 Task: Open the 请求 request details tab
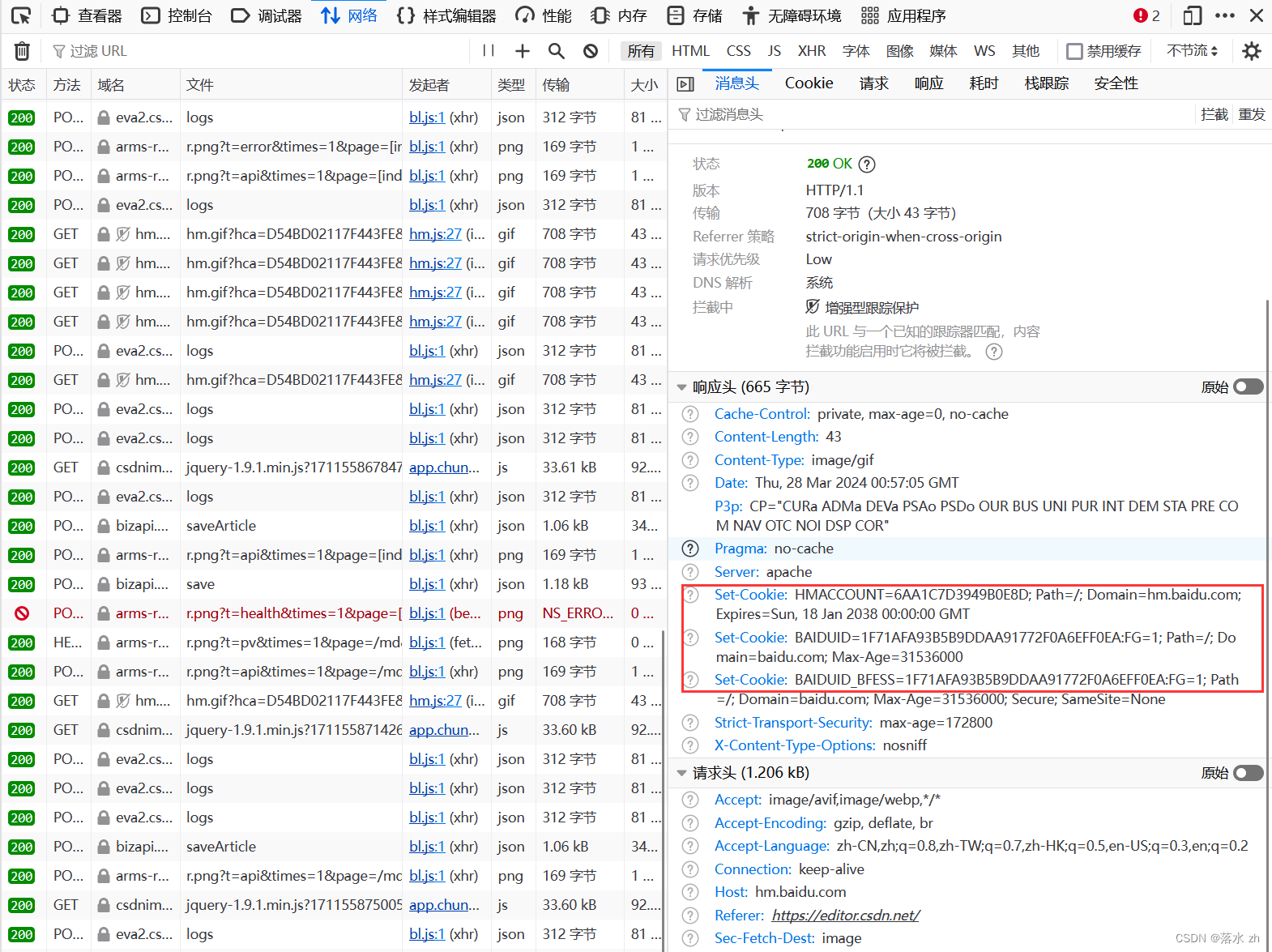874,83
